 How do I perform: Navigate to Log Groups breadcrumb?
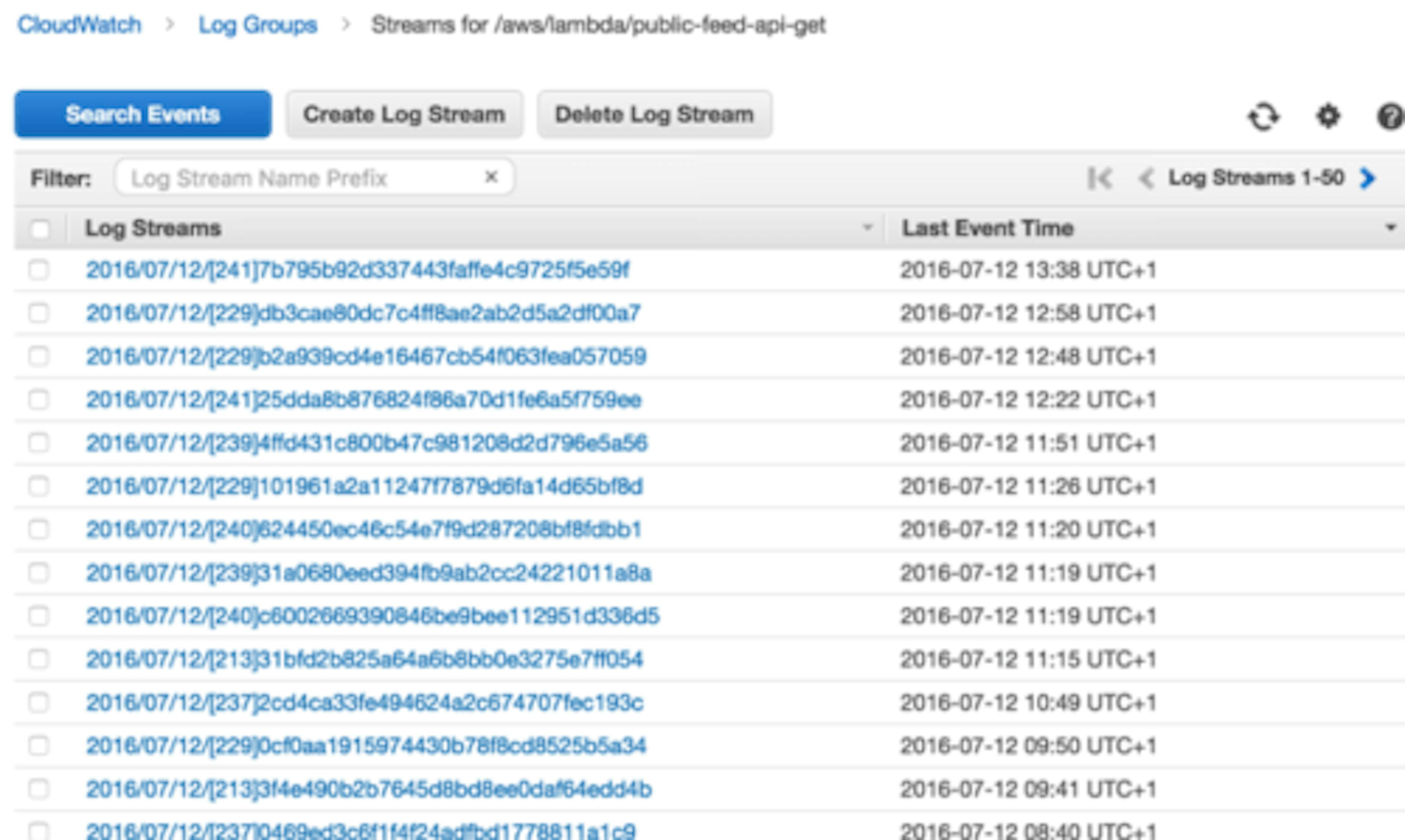click(256, 24)
